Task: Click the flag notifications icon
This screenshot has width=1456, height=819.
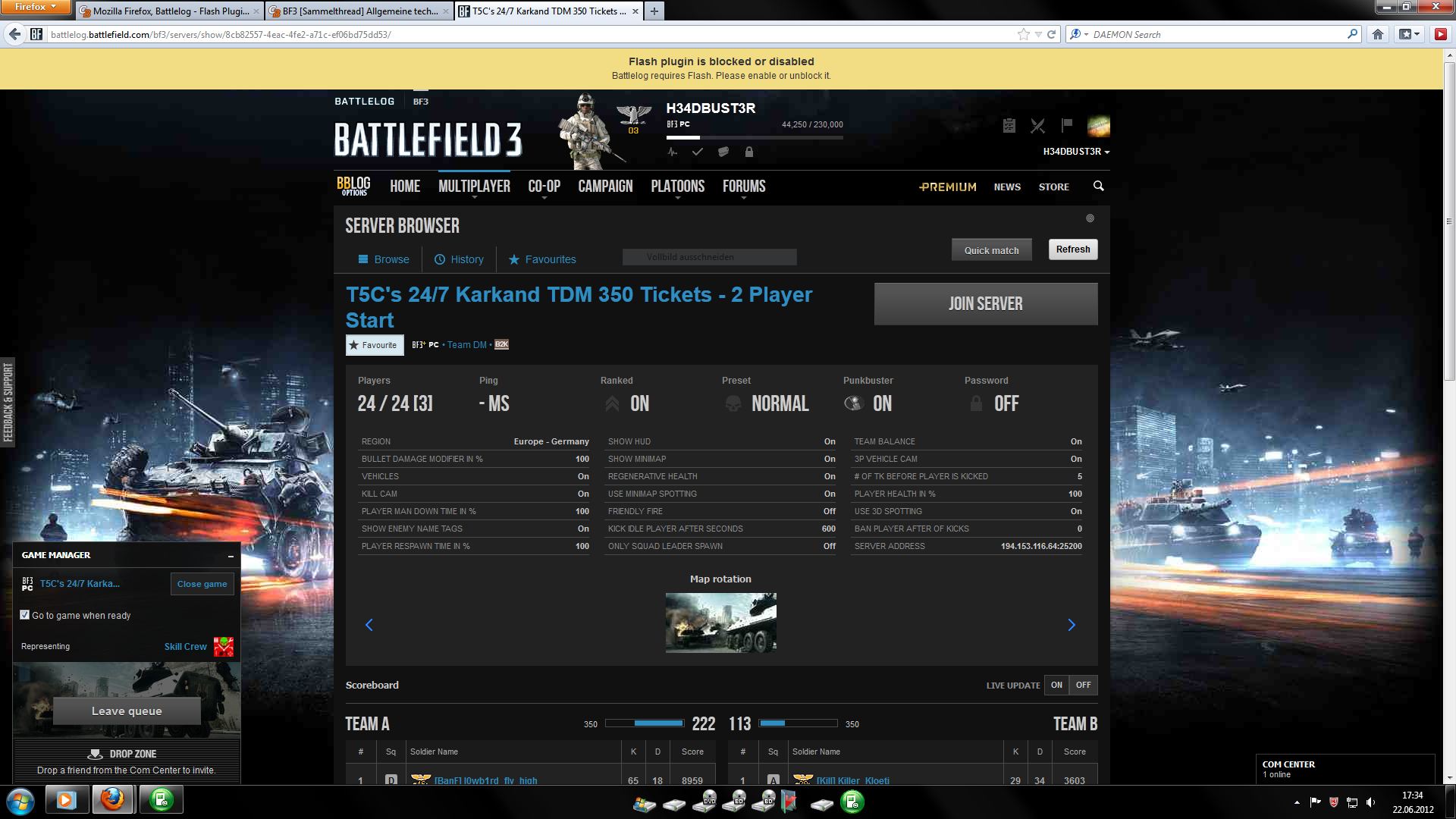Action: pos(1067,125)
